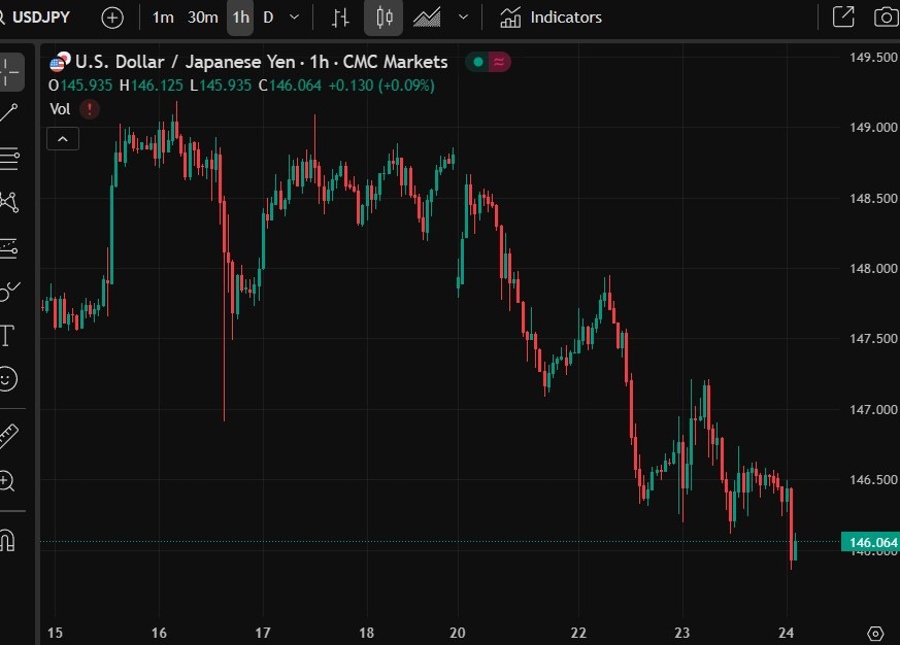
Task: Toggle magnet mode on
Action: point(8,541)
